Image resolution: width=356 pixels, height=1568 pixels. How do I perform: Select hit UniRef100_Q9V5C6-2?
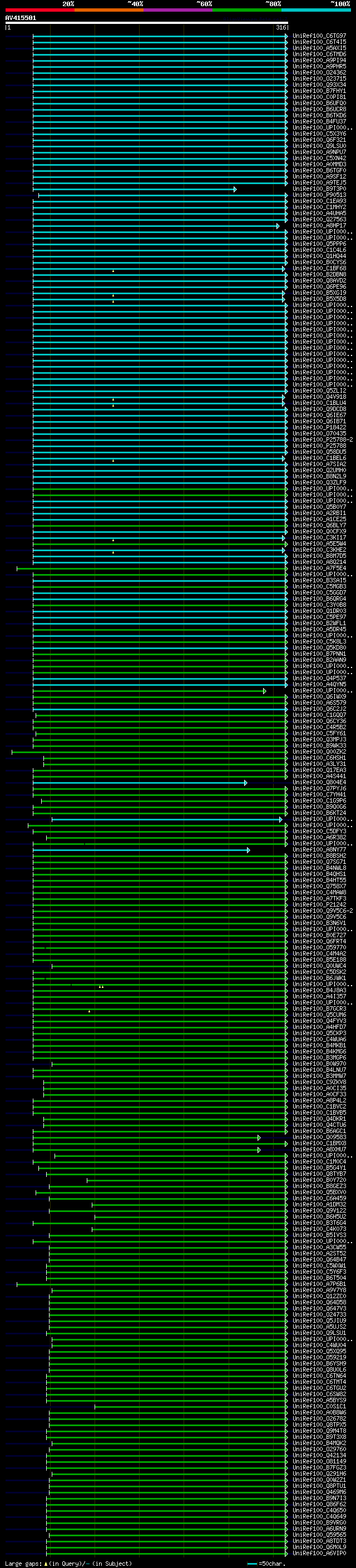[323, 911]
